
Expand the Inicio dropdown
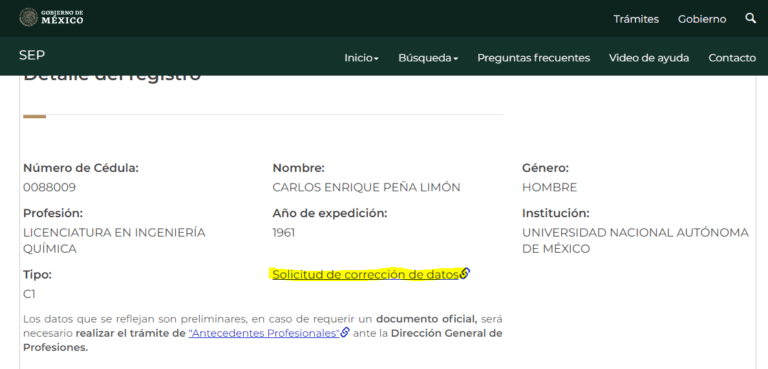coord(361,58)
